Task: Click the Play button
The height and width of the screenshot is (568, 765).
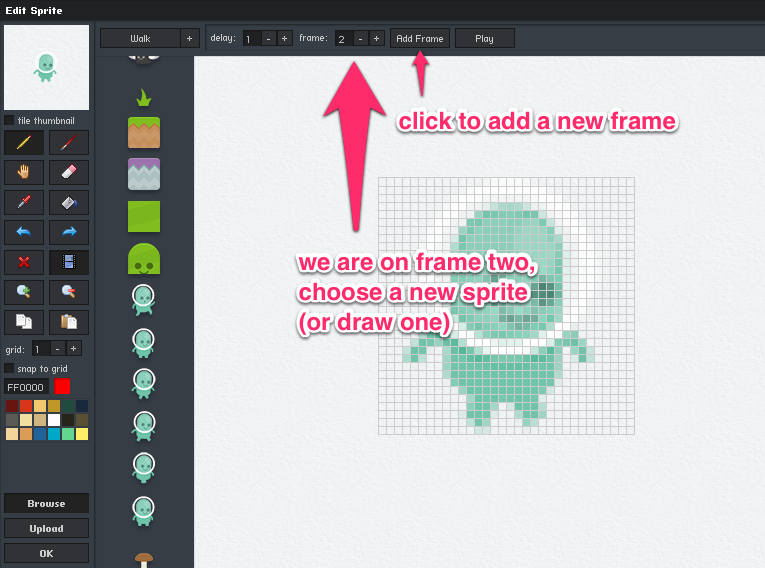Action: (x=484, y=38)
